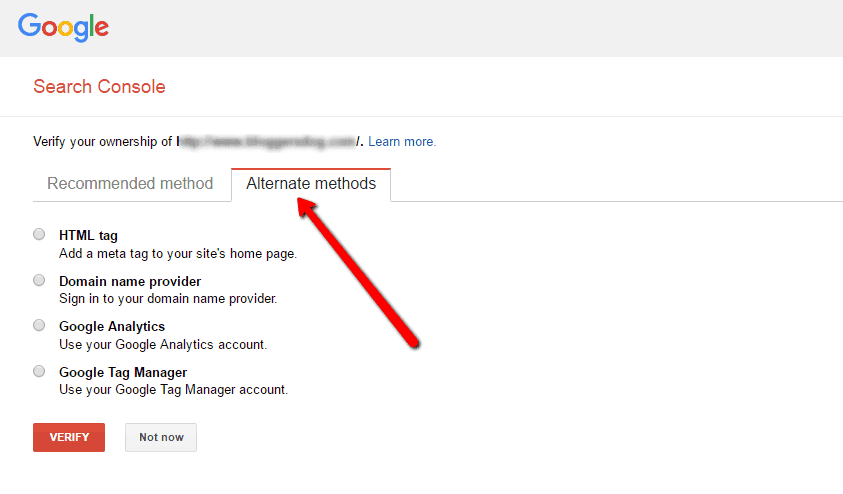Click 'Use your Google Analytics account' text
This screenshot has height=494, width=843.
[x=163, y=345]
